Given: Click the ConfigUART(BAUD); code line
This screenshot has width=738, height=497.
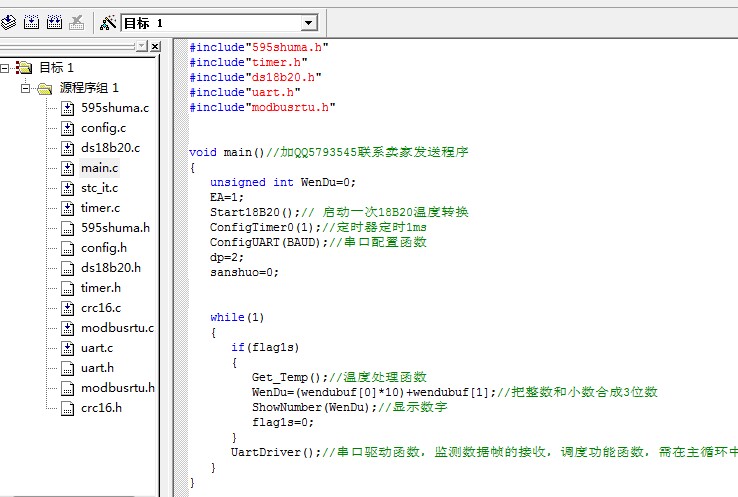Looking at the screenshot, I should (x=318, y=242).
